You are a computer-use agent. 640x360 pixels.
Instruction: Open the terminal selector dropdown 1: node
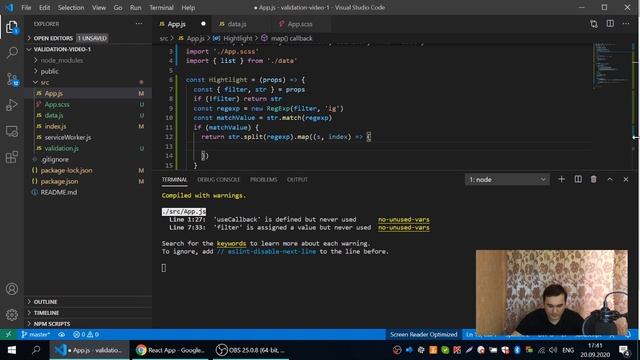coord(507,180)
